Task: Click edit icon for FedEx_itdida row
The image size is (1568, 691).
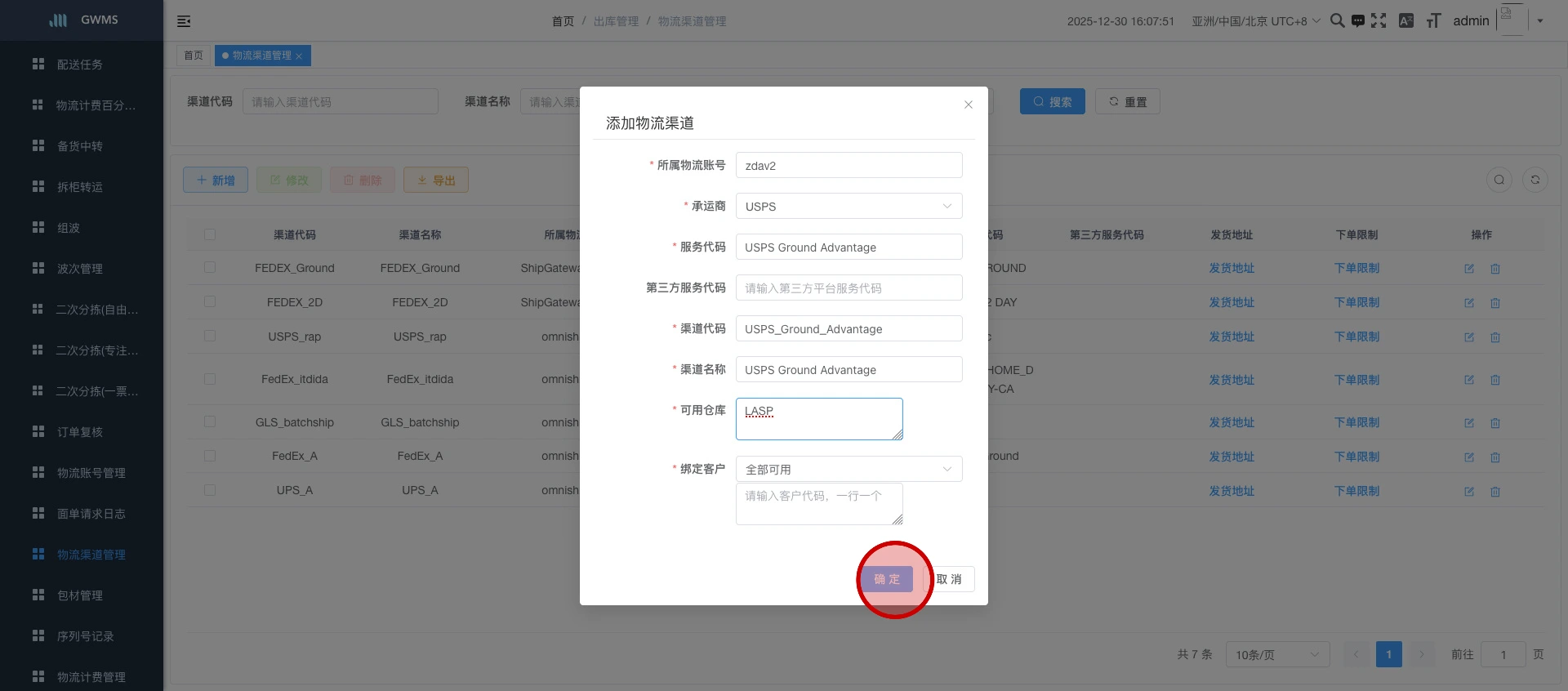Action: click(1469, 380)
